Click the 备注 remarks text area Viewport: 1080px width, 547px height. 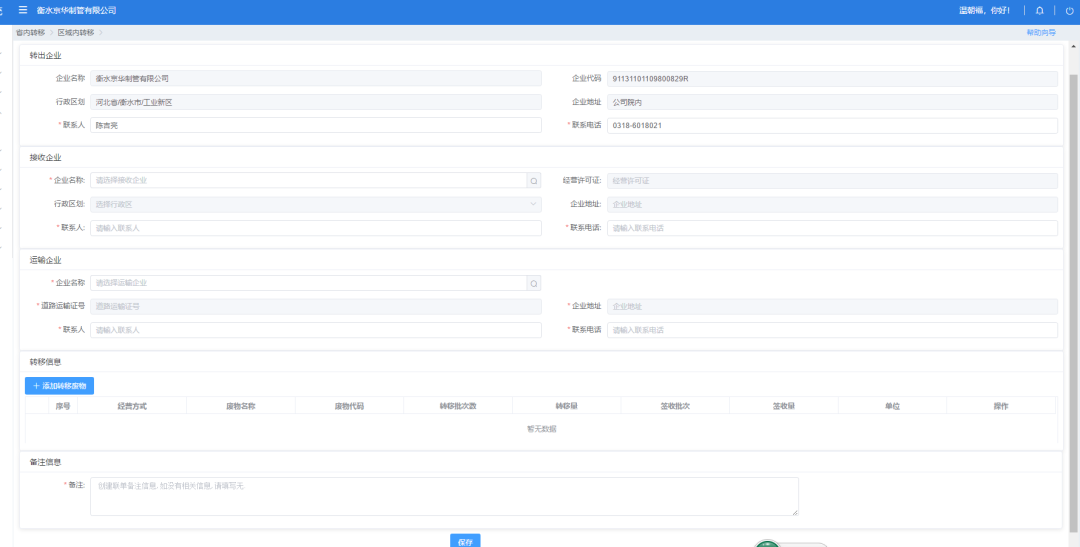(444, 496)
